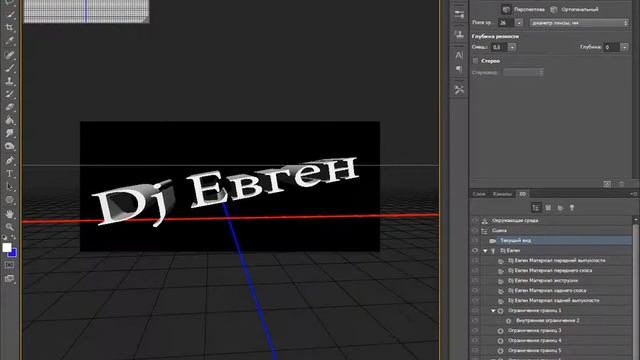Image resolution: width=640 pixels, height=360 pixels.
Task: Select the Horizontal Type tool
Action: click(9, 173)
